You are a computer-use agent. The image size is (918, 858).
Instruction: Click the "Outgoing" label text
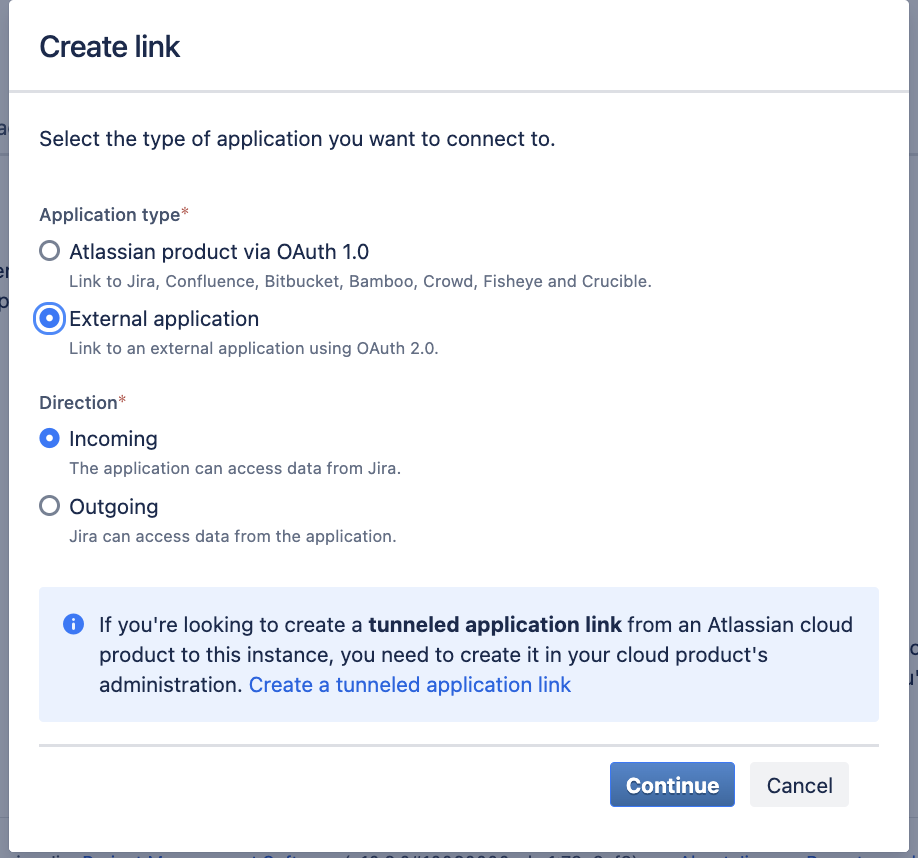click(114, 507)
